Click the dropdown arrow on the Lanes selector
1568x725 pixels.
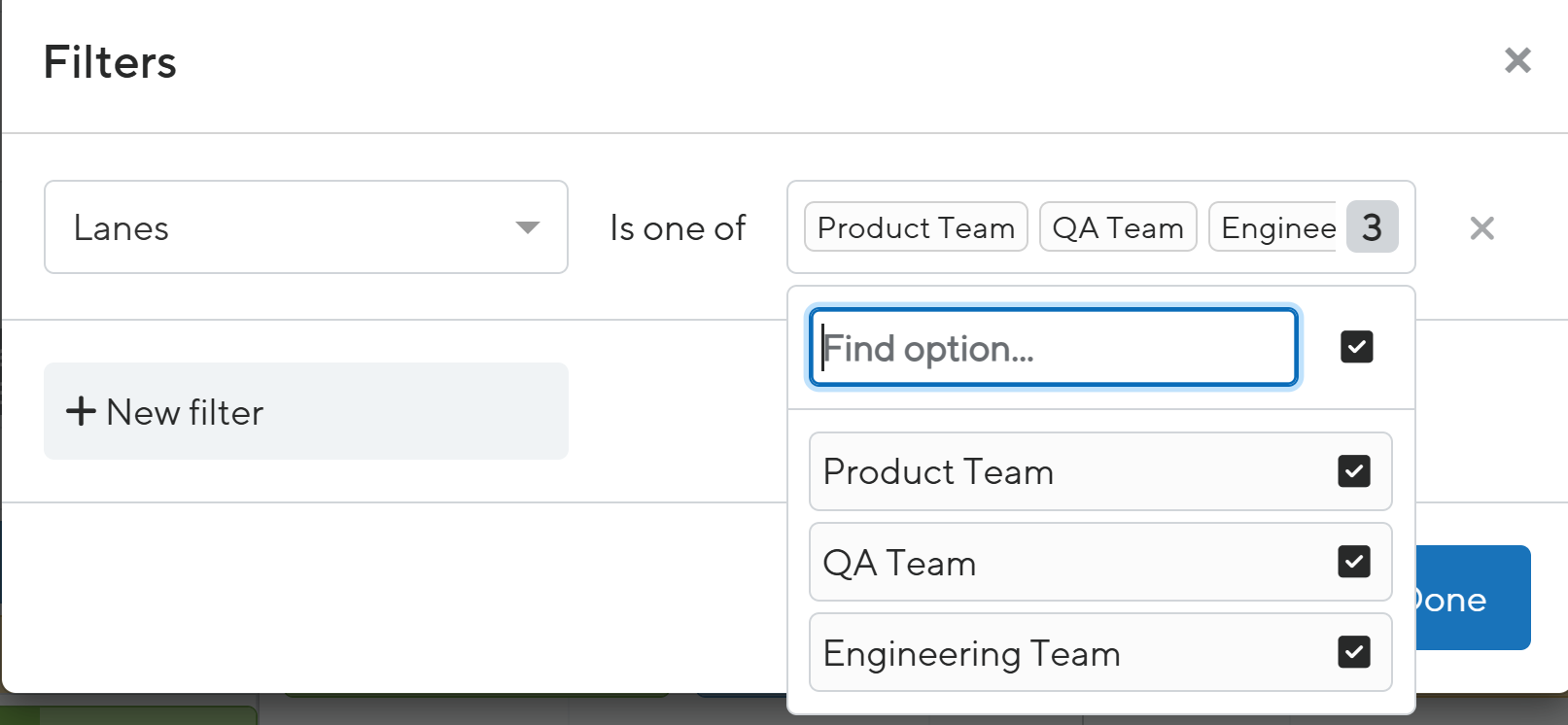coord(526,227)
